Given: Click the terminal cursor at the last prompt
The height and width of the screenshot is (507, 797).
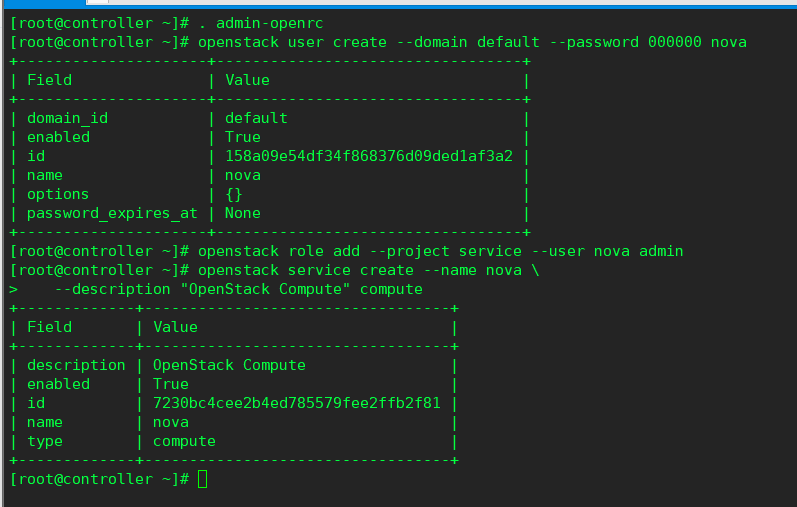Looking at the screenshot, I should (x=203, y=479).
